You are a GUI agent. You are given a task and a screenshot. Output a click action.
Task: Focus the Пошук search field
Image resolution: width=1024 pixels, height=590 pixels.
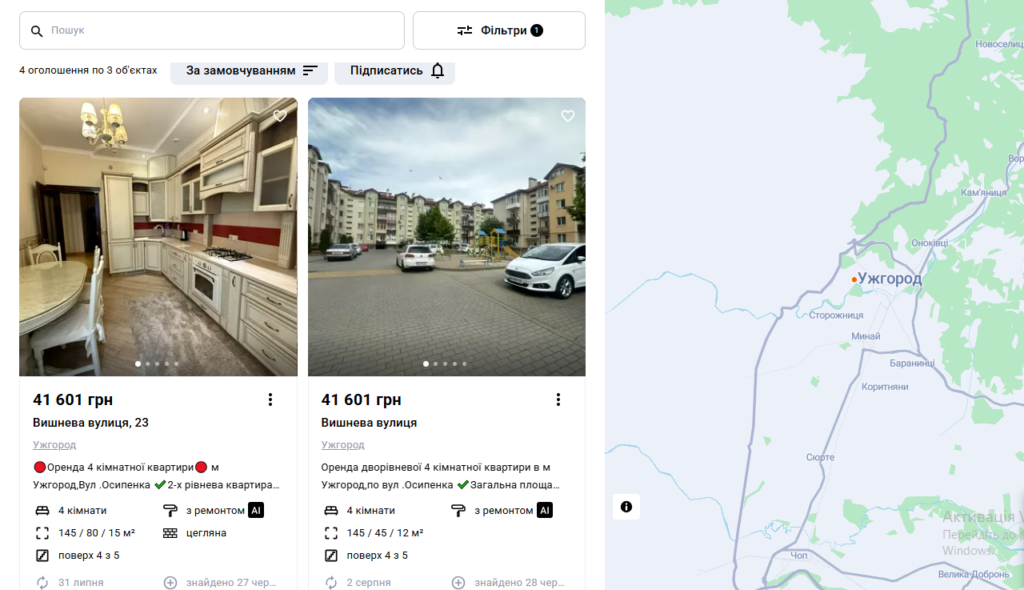[212, 30]
